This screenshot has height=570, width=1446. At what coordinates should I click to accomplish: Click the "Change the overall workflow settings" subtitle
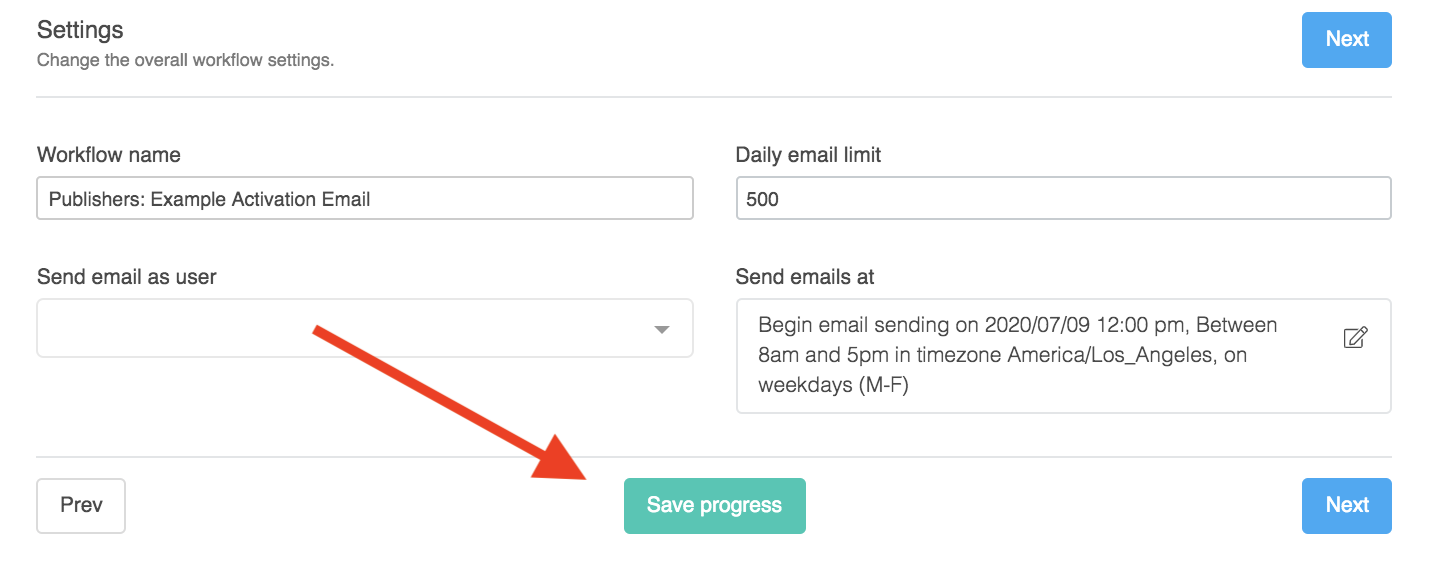pos(185,60)
